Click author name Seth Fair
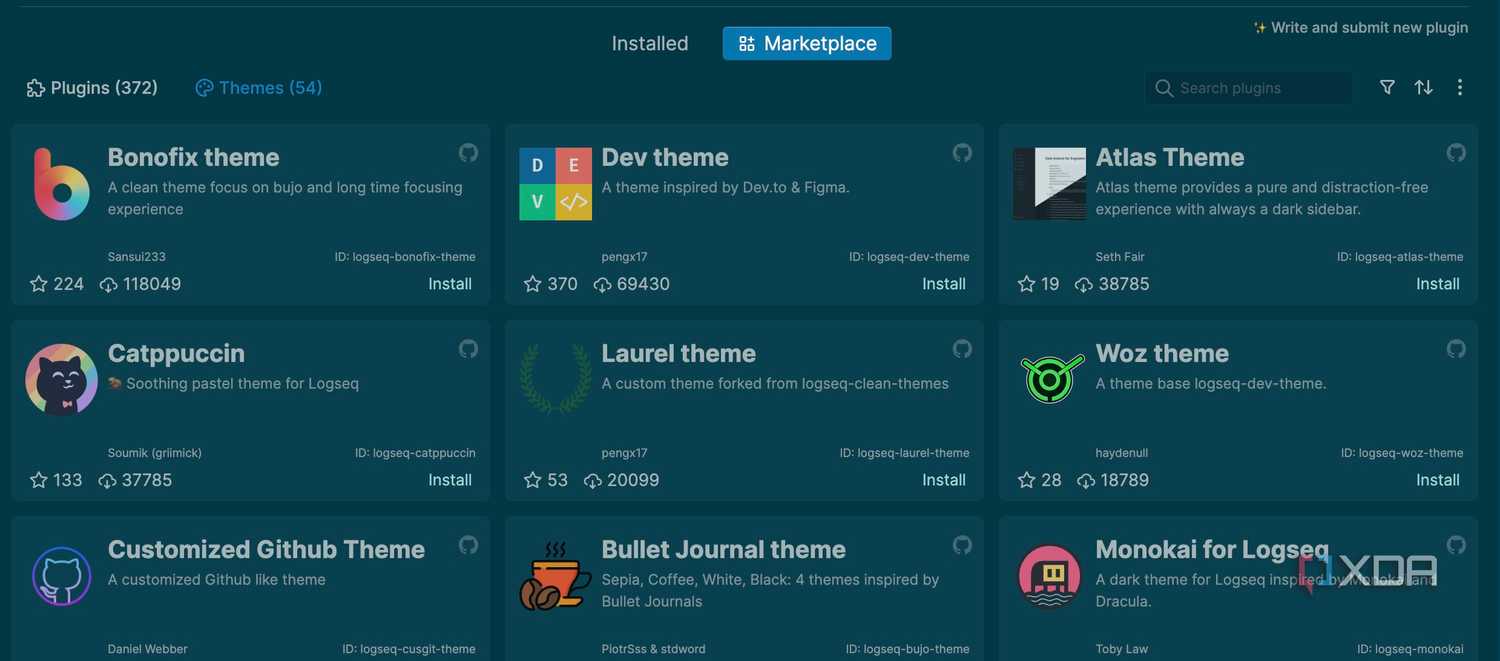 [x=1120, y=257]
